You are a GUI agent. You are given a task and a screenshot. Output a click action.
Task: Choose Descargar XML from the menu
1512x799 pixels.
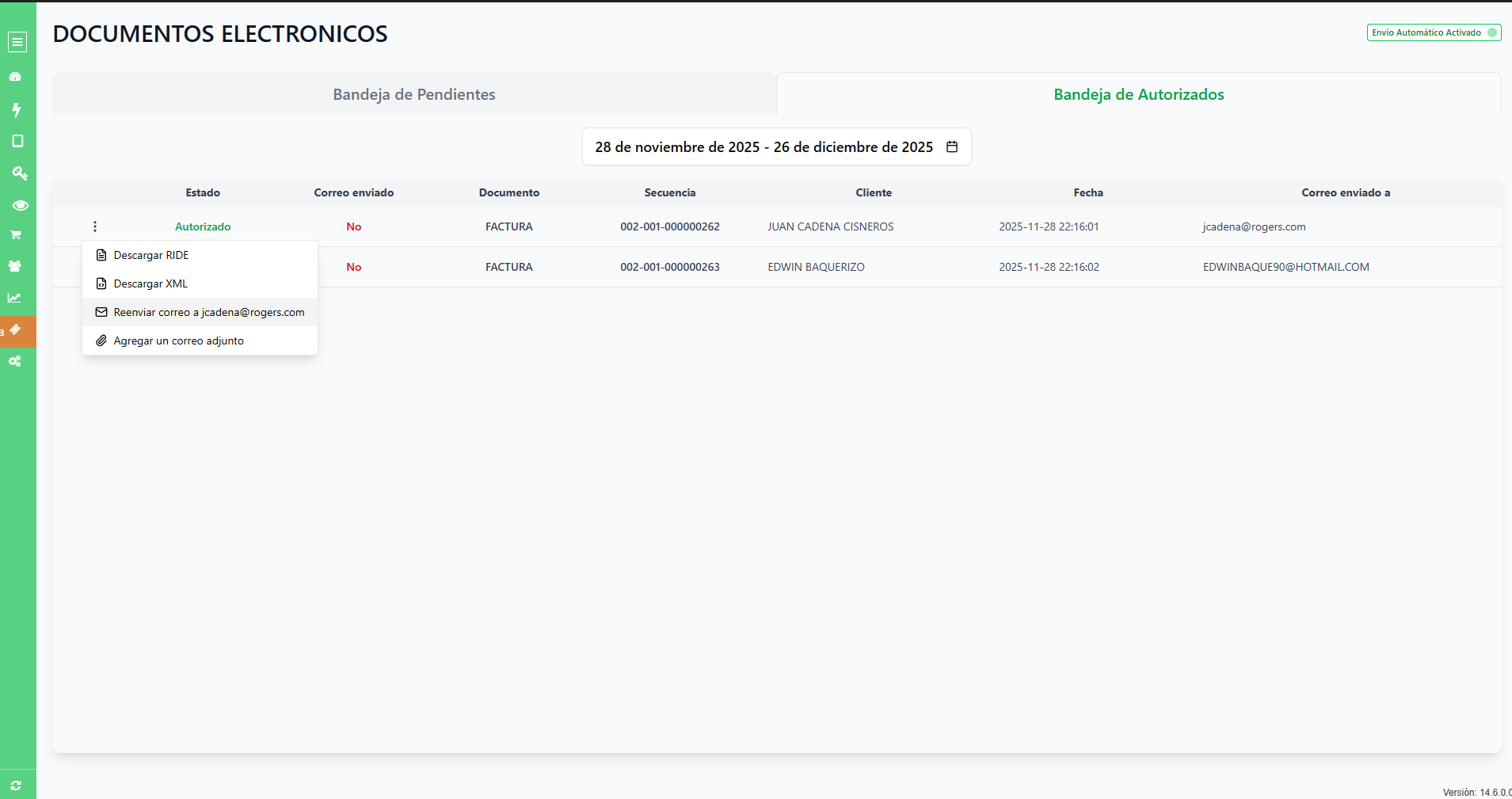(x=200, y=283)
